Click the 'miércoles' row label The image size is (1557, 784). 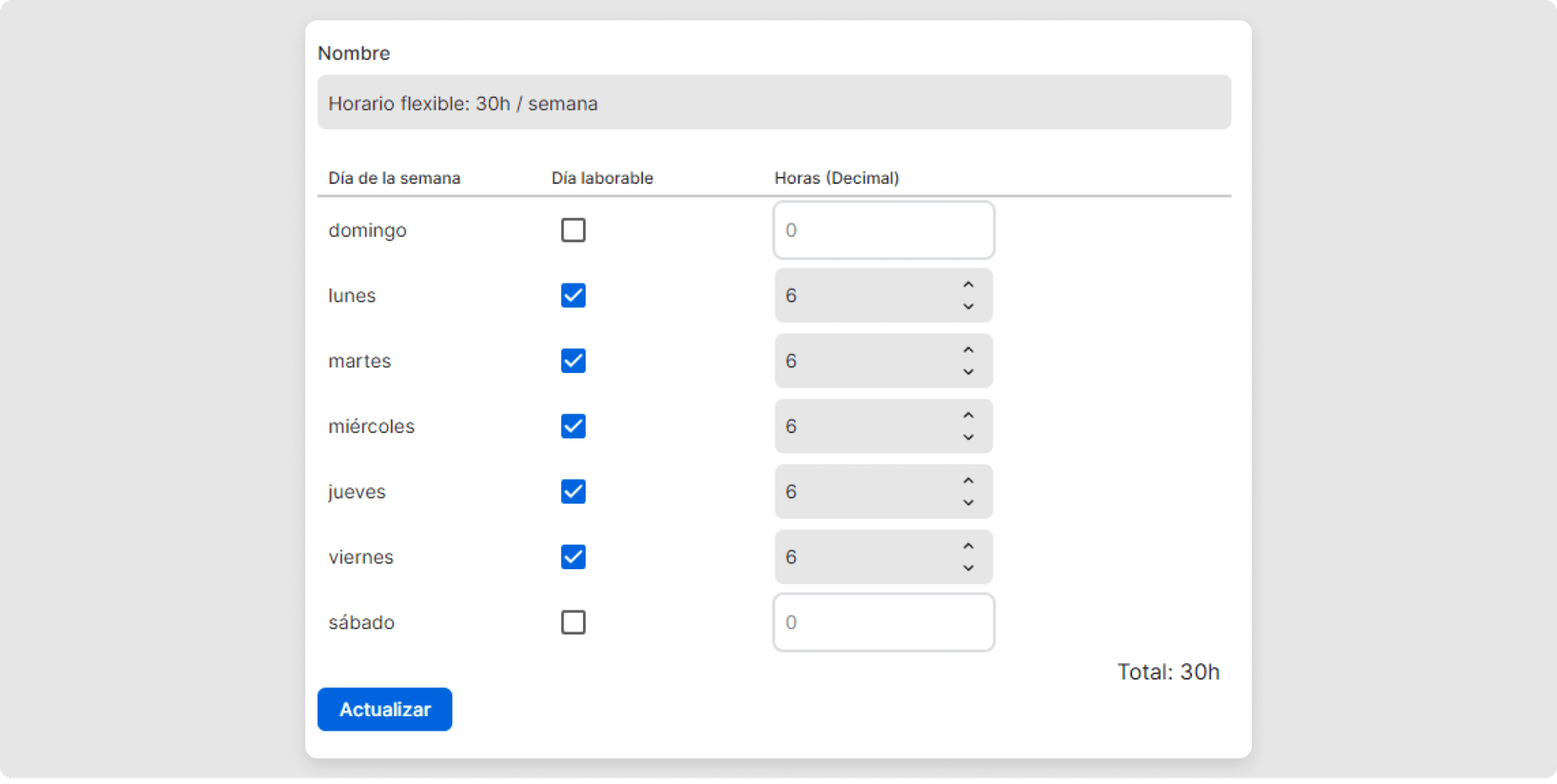[x=371, y=426]
